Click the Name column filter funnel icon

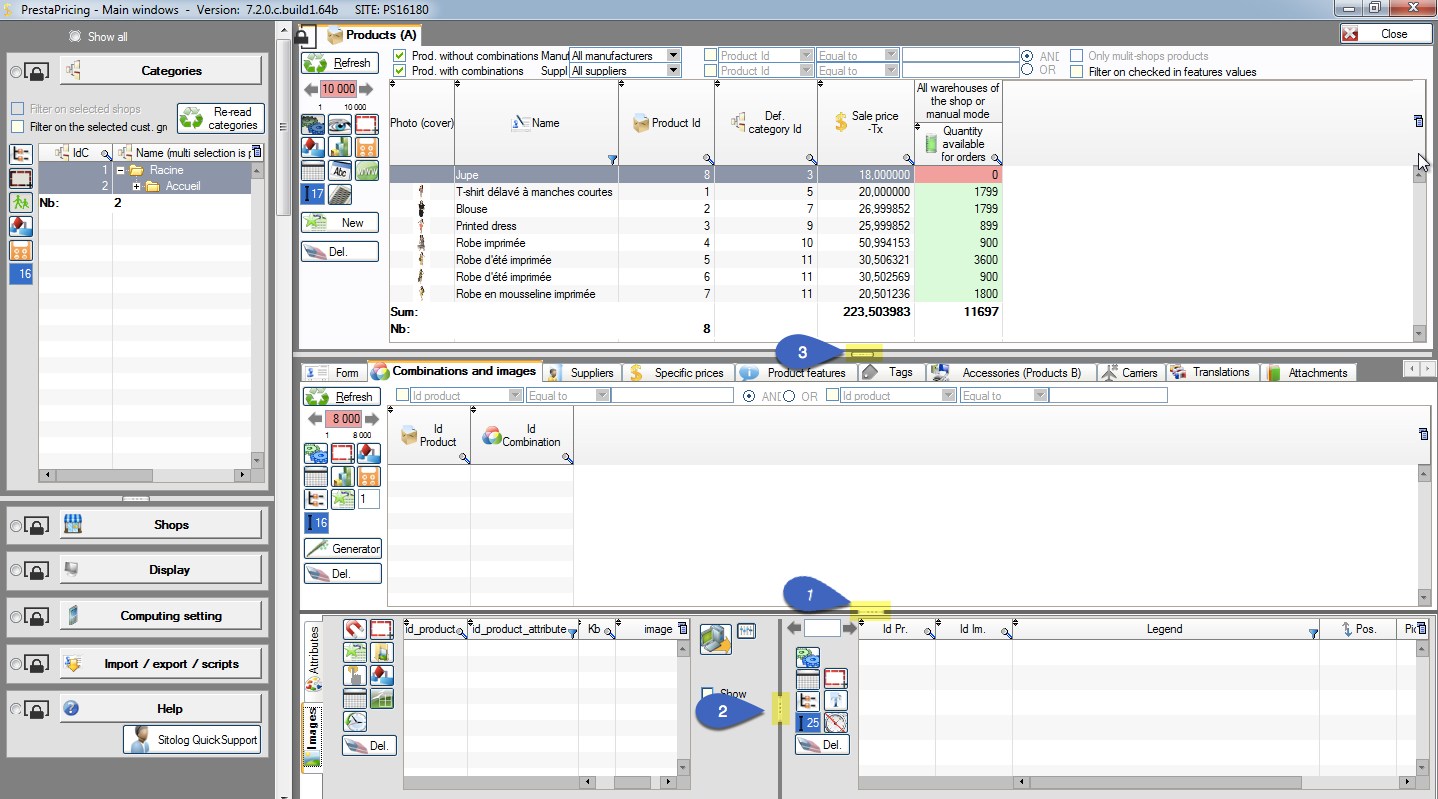point(612,159)
